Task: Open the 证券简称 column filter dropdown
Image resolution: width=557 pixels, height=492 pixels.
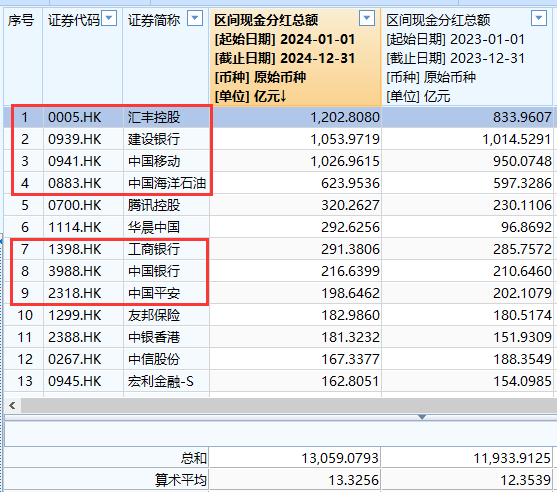Action: tap(195, 18)
